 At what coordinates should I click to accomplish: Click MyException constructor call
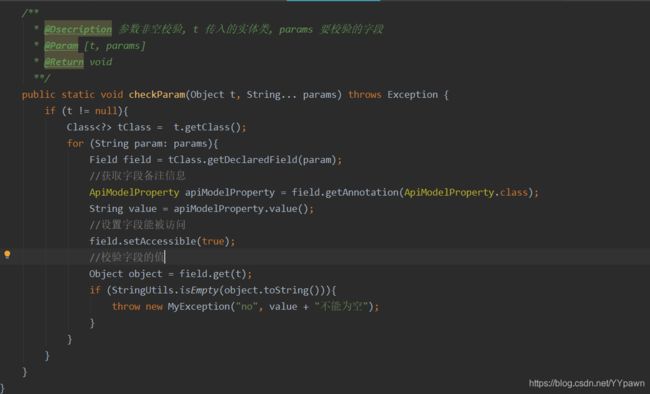pyautogui.click(x=199, y=306)
